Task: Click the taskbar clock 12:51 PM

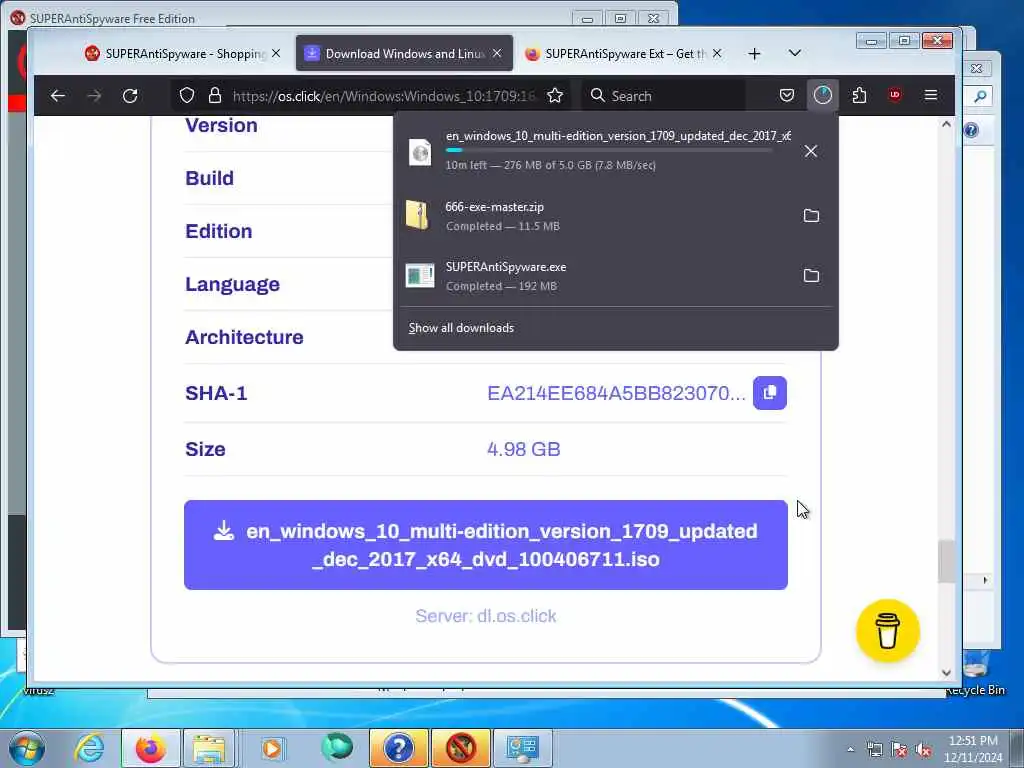Action: (x=973, y=741)
